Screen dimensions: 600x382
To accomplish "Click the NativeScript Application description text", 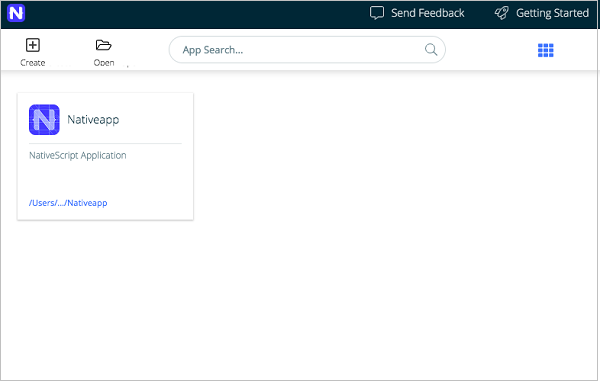I will tap(78, 155).
